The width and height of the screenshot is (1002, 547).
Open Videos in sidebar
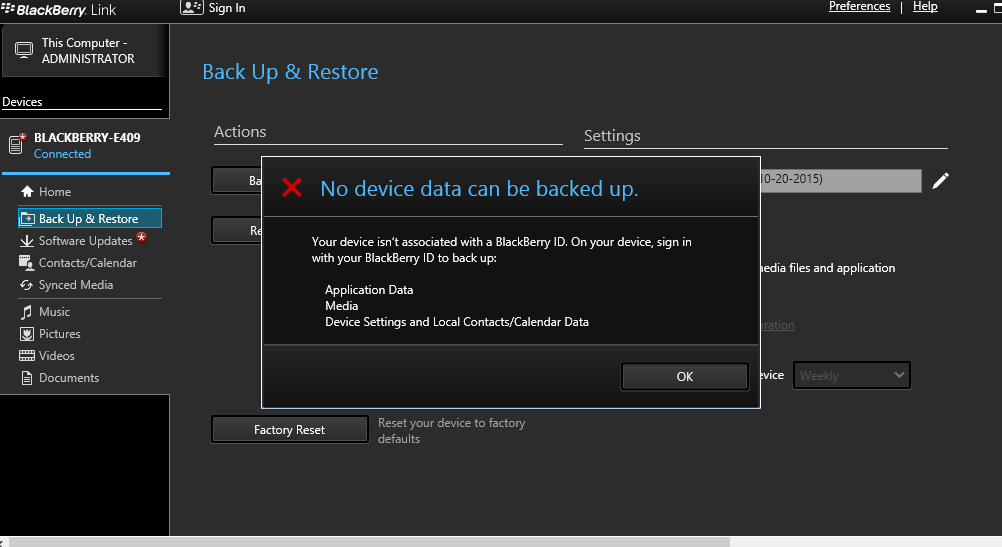[56, 356]
